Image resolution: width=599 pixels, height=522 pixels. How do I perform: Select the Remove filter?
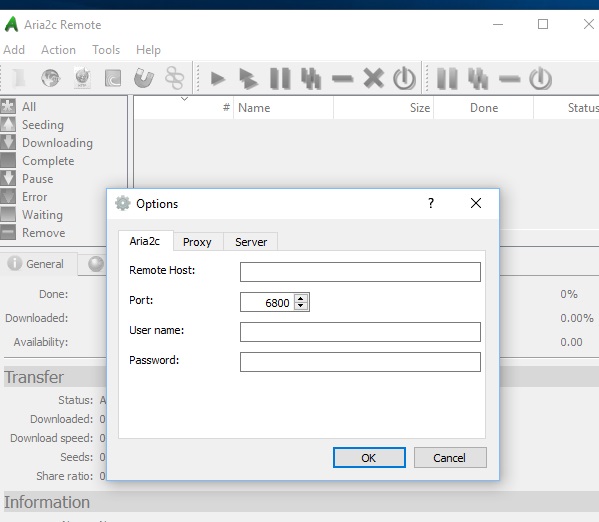44,232
